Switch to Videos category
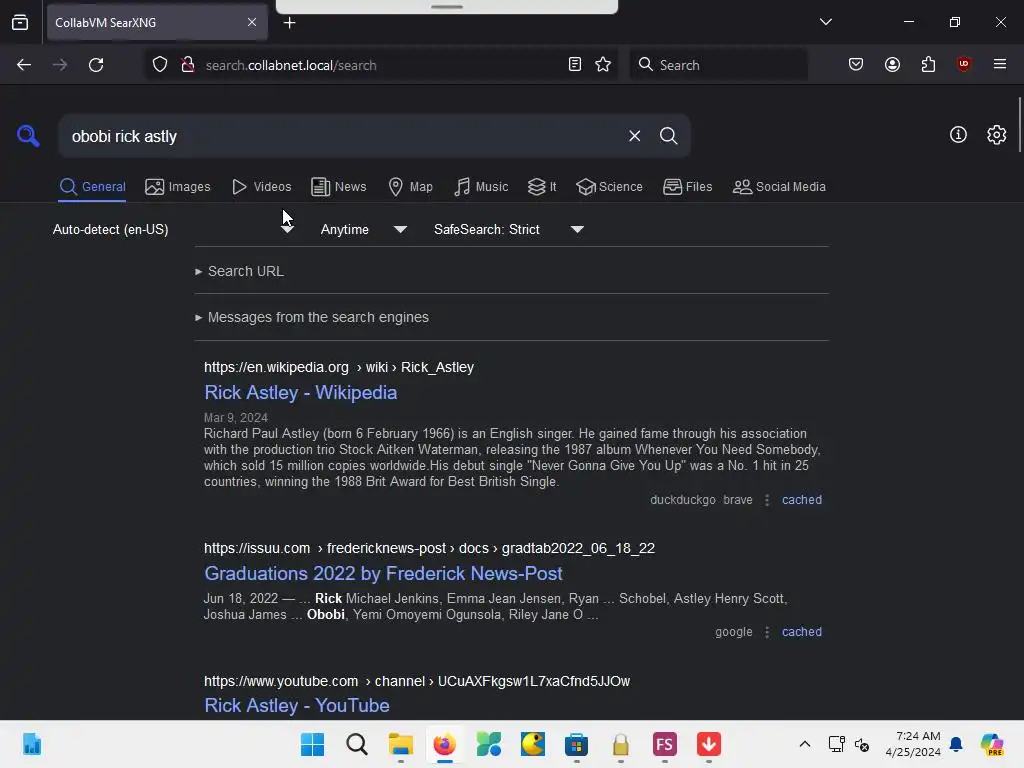Image resolution: width=1024 pixels, height=768 pixels. pos(262,187)
